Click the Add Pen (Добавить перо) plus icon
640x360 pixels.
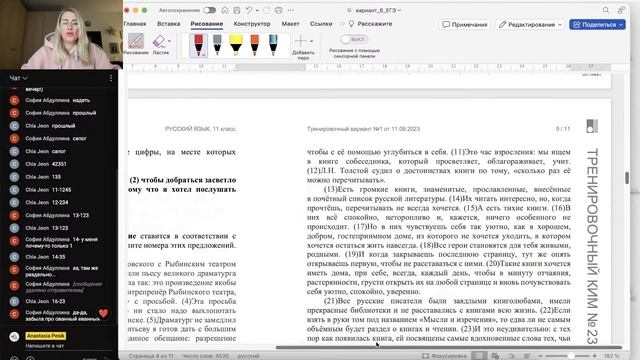click(301, 41)
